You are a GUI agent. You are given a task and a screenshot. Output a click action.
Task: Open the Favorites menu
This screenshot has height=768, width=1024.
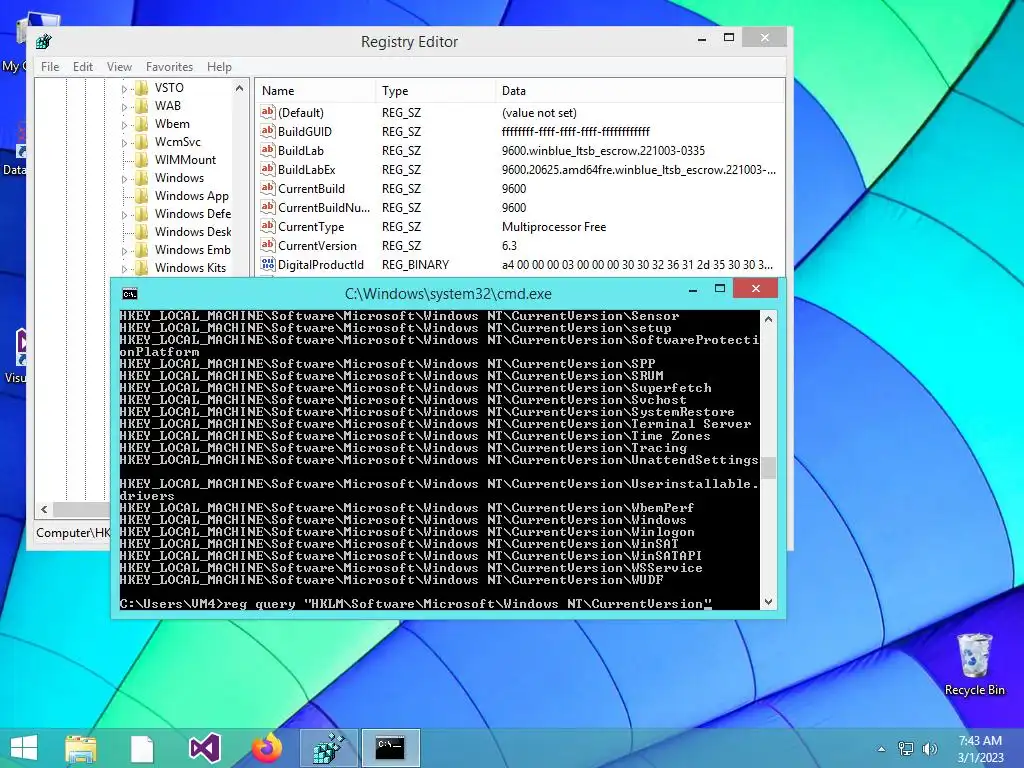[169, 67]
